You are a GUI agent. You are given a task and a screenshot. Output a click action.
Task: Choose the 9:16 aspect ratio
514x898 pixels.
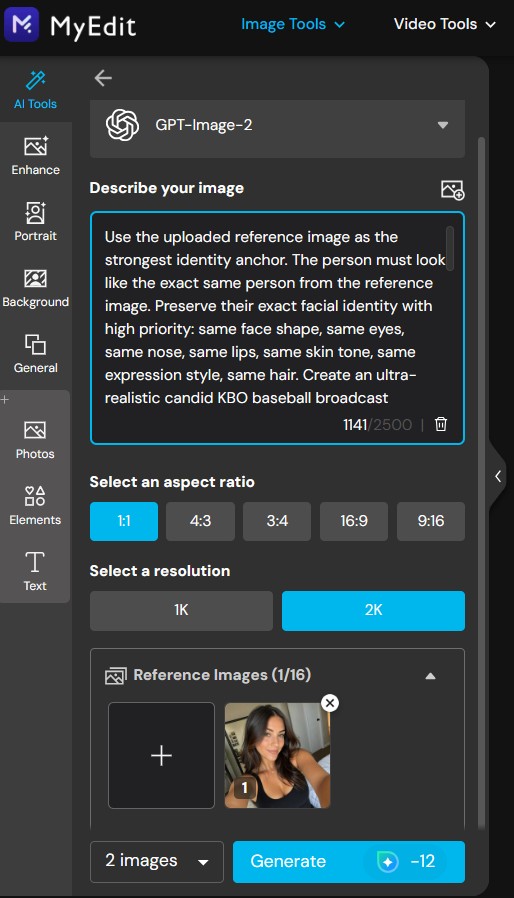[x=430, y=521]
